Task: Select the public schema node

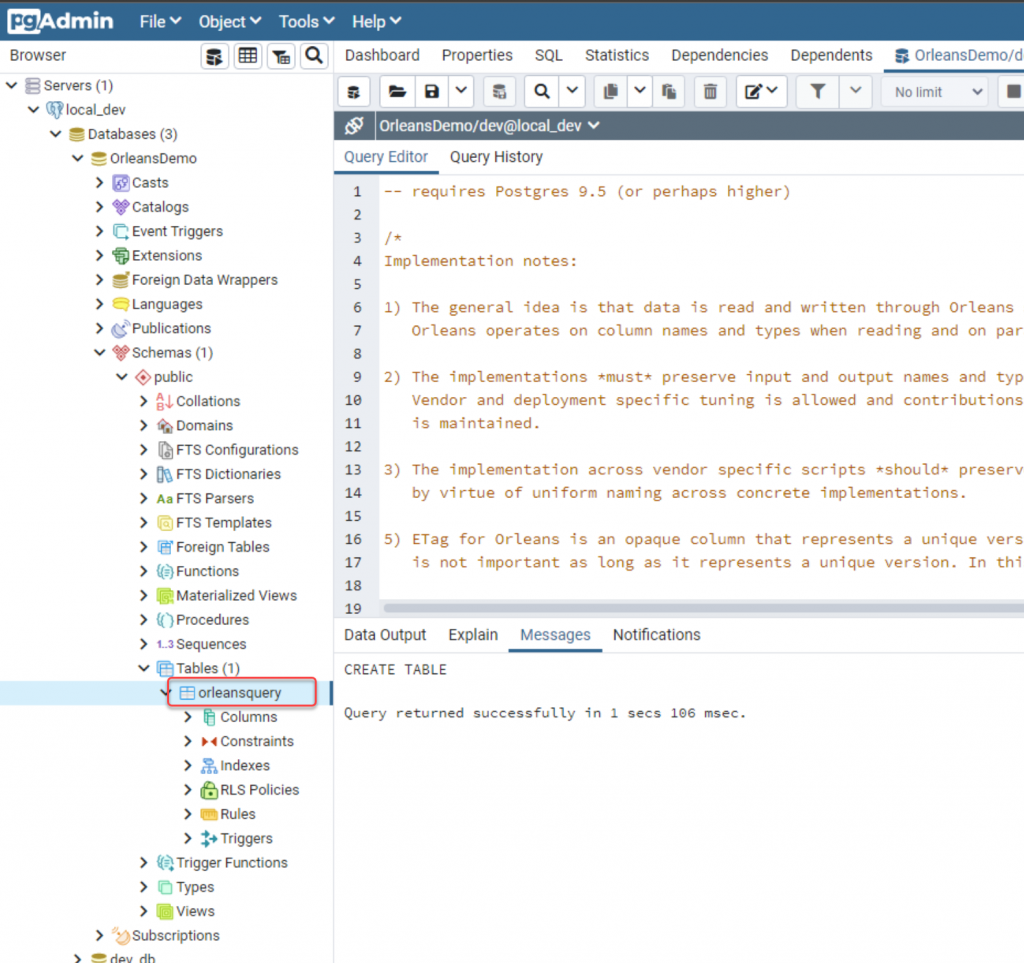Action: [x=173, y=377]
